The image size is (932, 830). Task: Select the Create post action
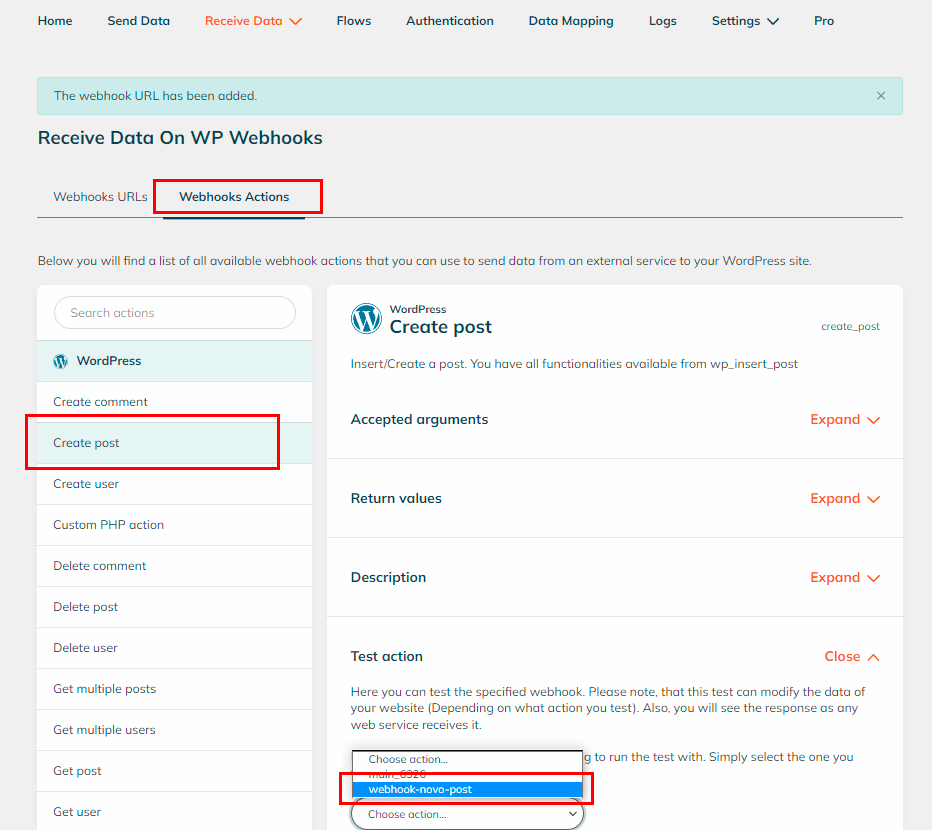point(175,443)
